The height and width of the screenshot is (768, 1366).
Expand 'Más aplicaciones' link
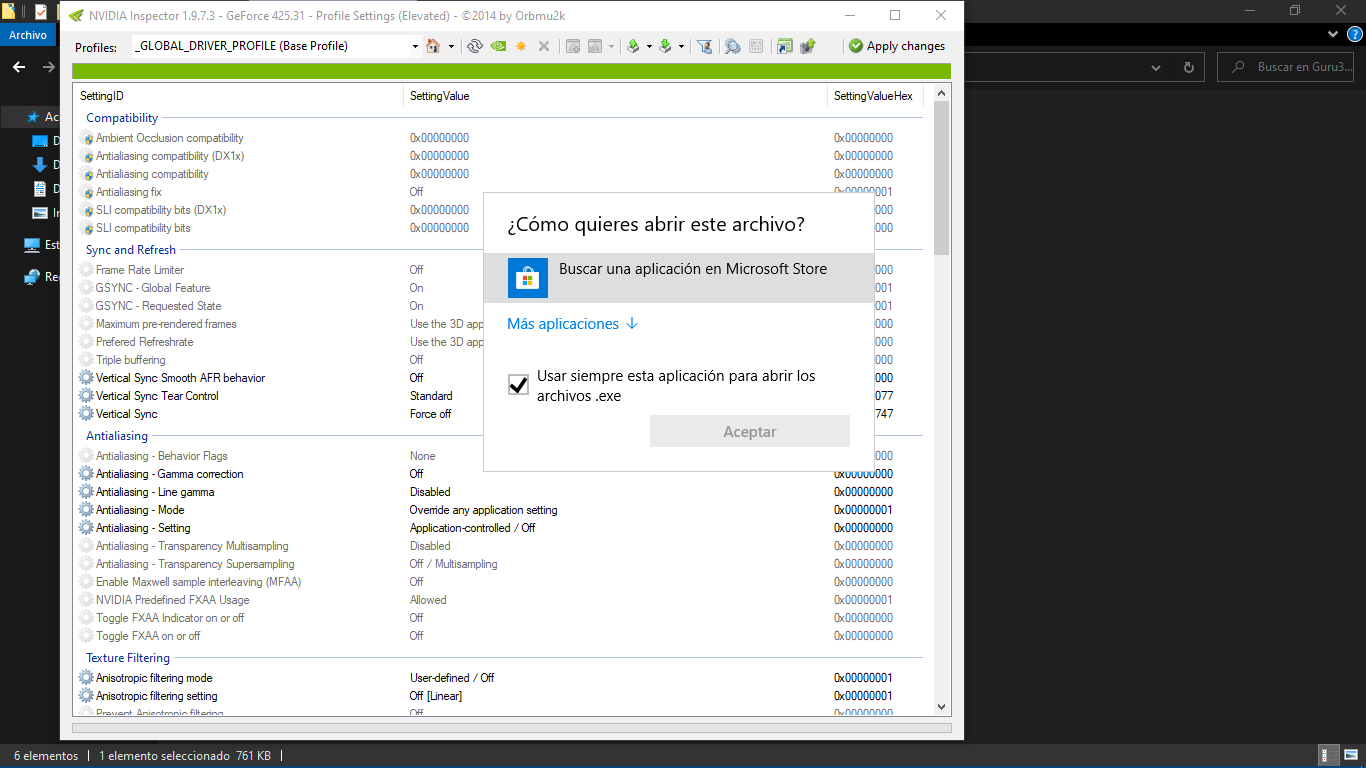pyautogui.click(x=572, y=324)
